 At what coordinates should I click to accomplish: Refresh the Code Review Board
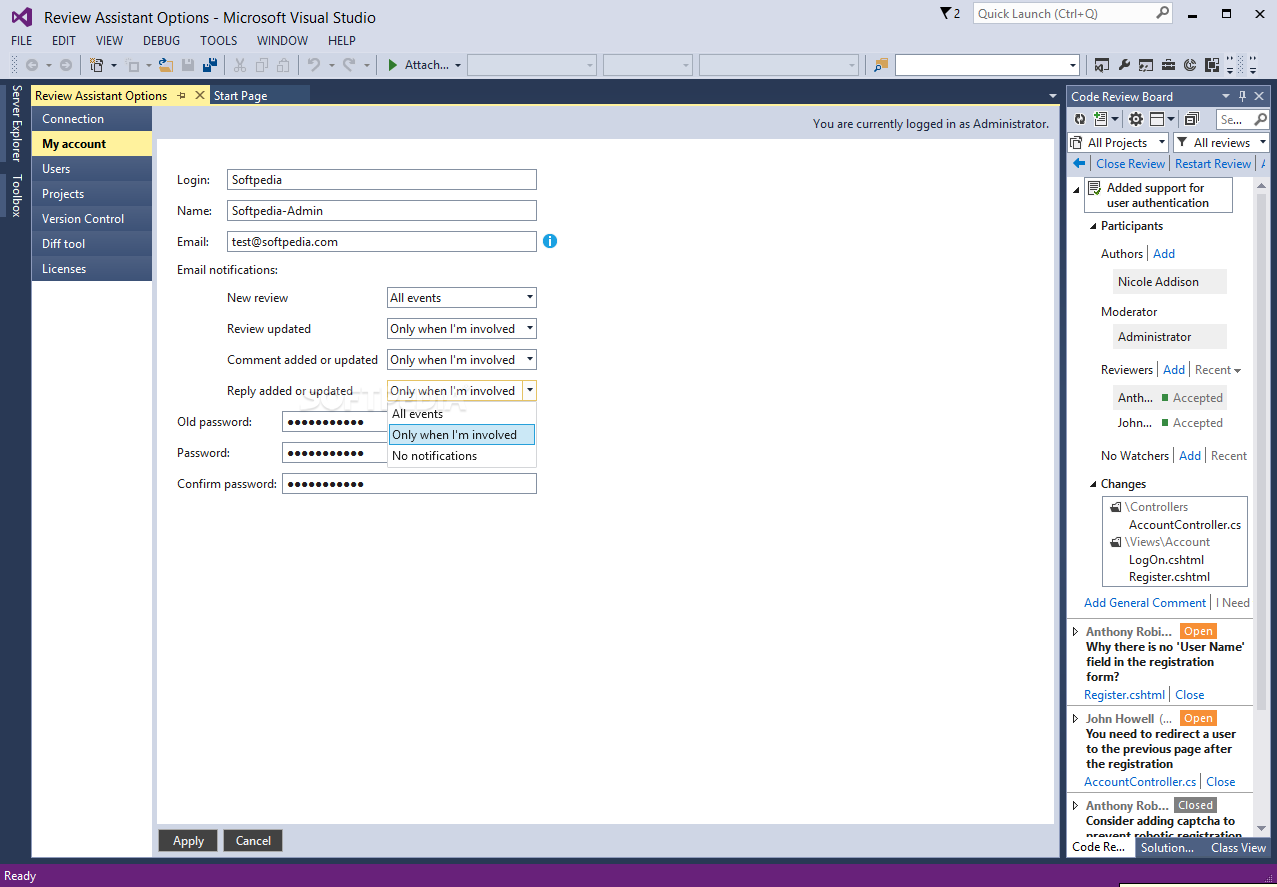tap(1080, 119)
